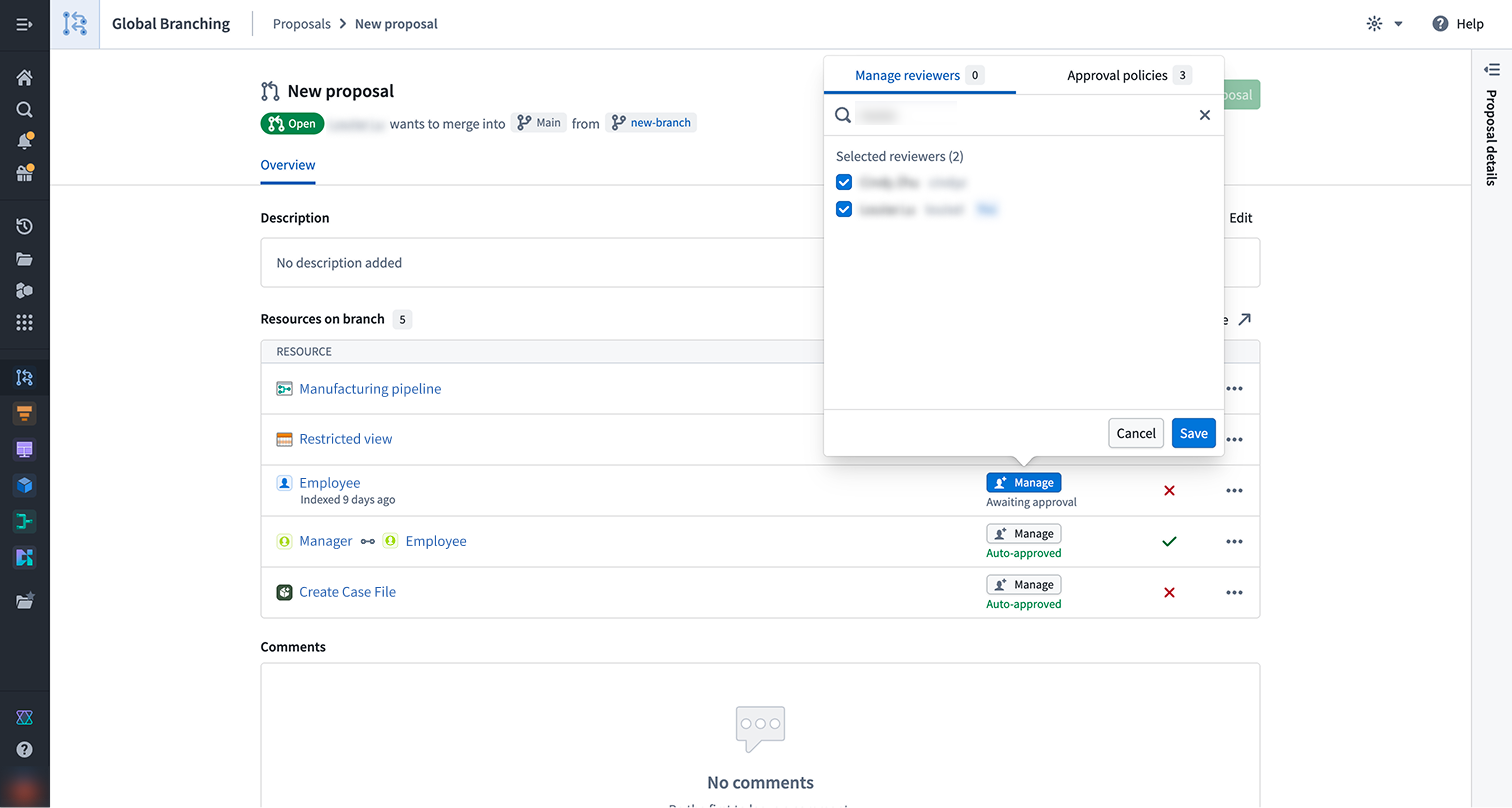Image resolution: width=1512 pixels, height=808 pixels.
Task: Open more options for Employee row
Action: [x=1235, y=491]
